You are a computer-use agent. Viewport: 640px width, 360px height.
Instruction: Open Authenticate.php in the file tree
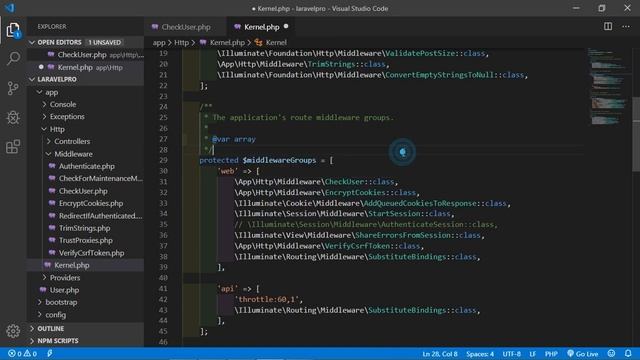tap(86, 166)
